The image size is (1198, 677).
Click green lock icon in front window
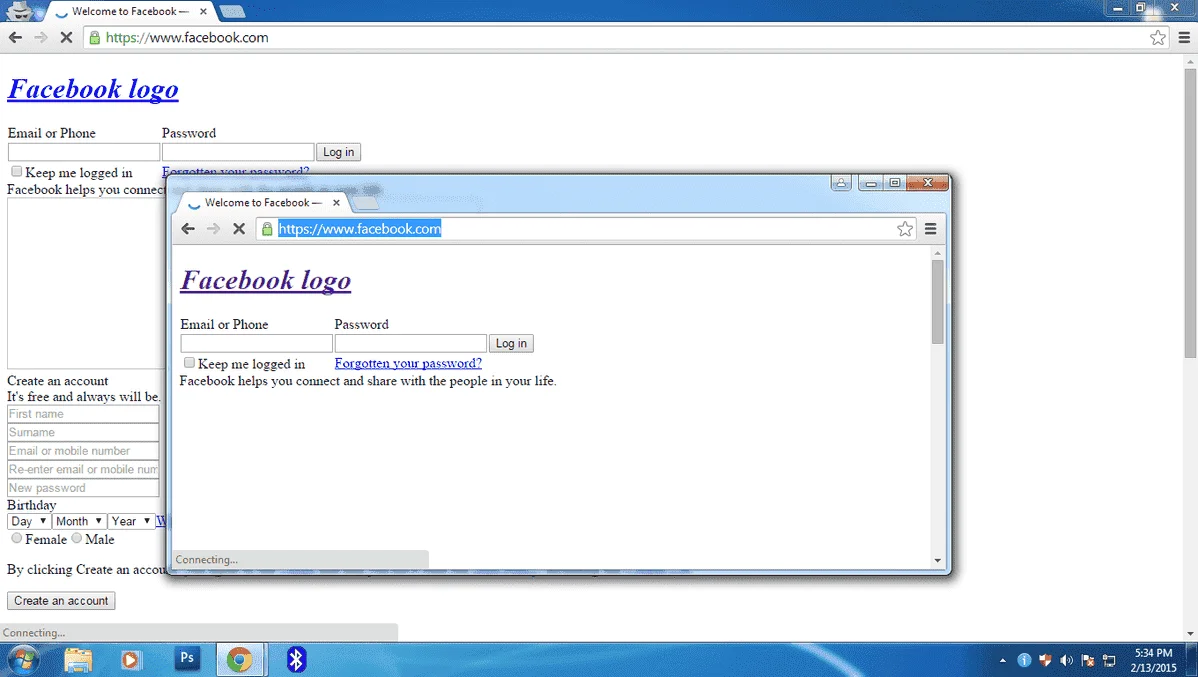(x=267, y=228)
